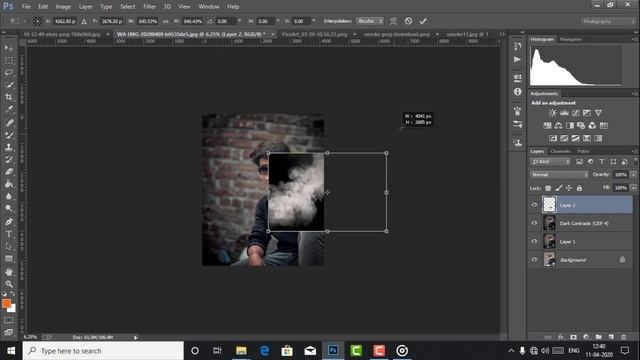Select the Eyedropper tool

[x=9, y=109]
